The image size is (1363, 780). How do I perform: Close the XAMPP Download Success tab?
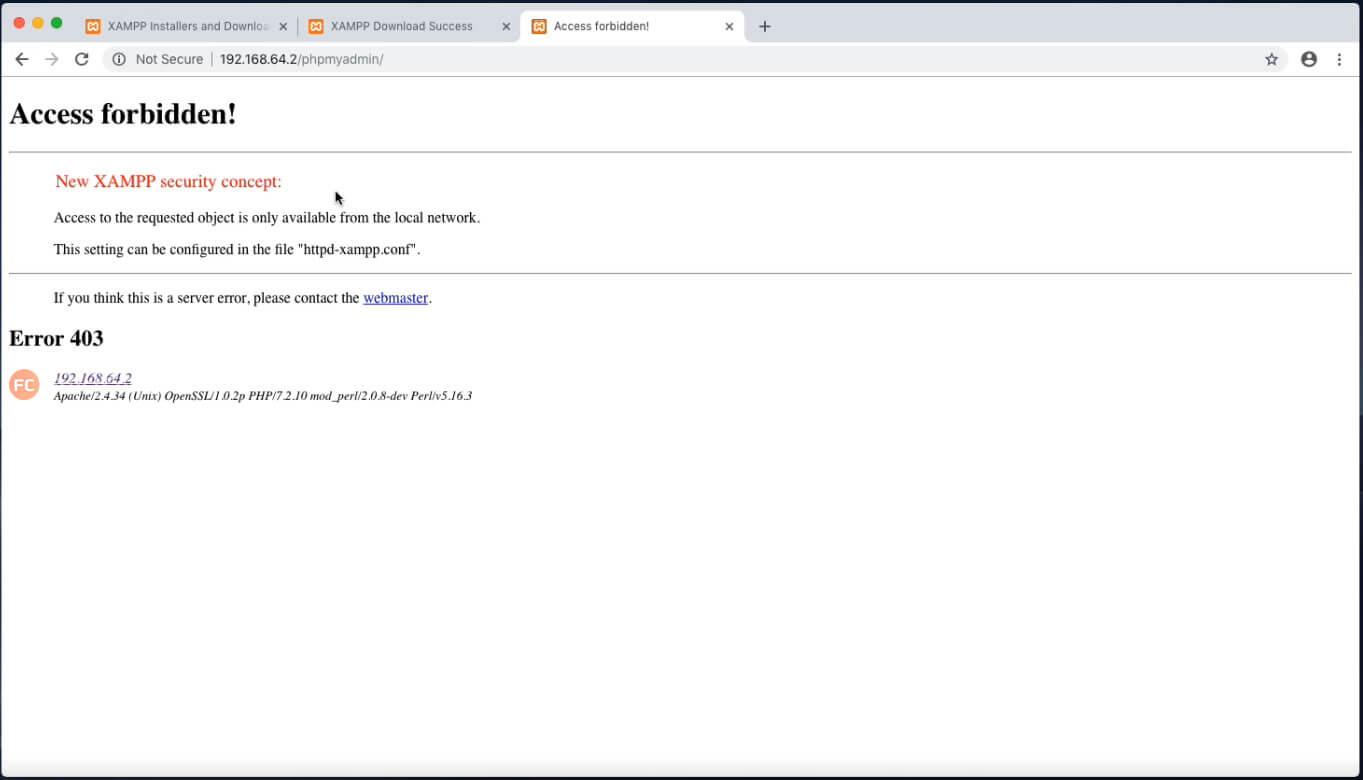[506, 27]
